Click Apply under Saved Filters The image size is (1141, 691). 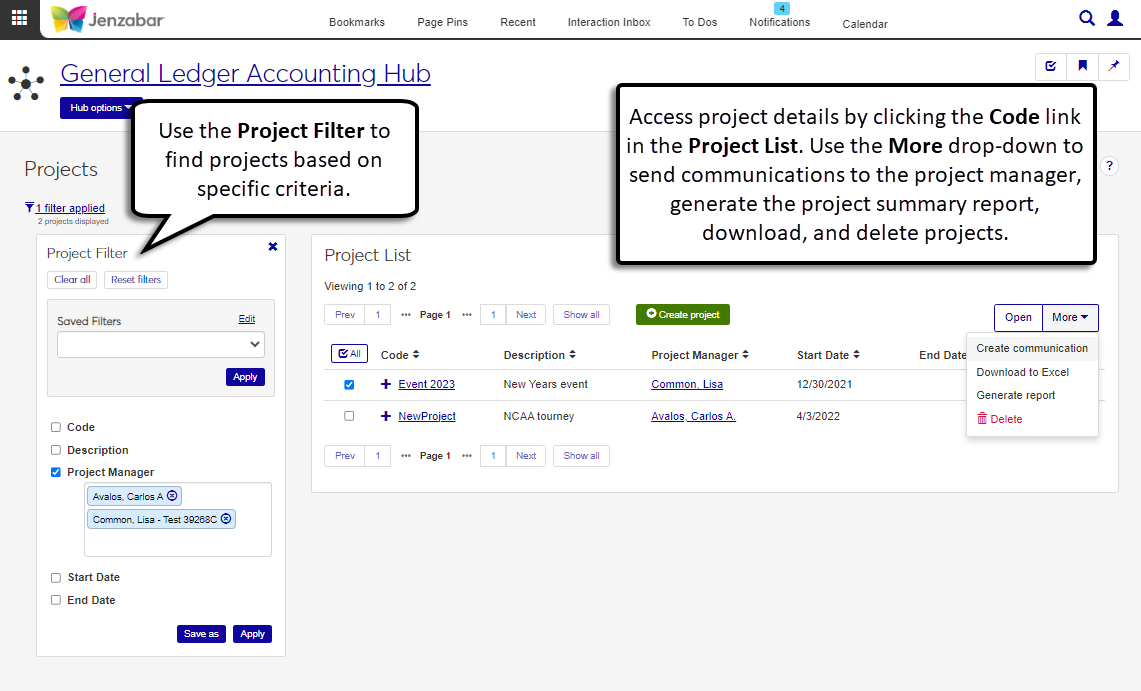(x=245, y=377)
